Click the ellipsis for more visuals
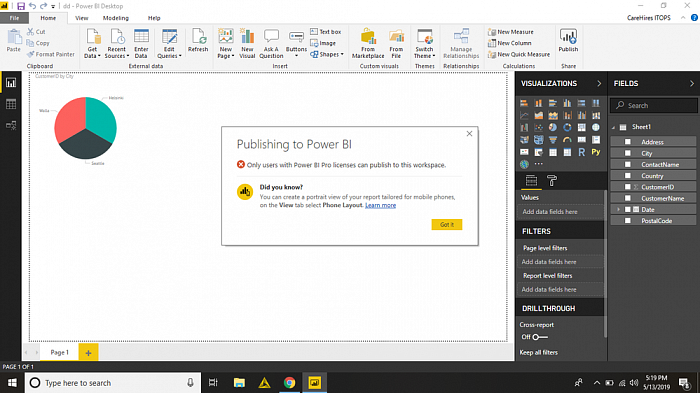700x393 pixels. [x=539, y=164]
